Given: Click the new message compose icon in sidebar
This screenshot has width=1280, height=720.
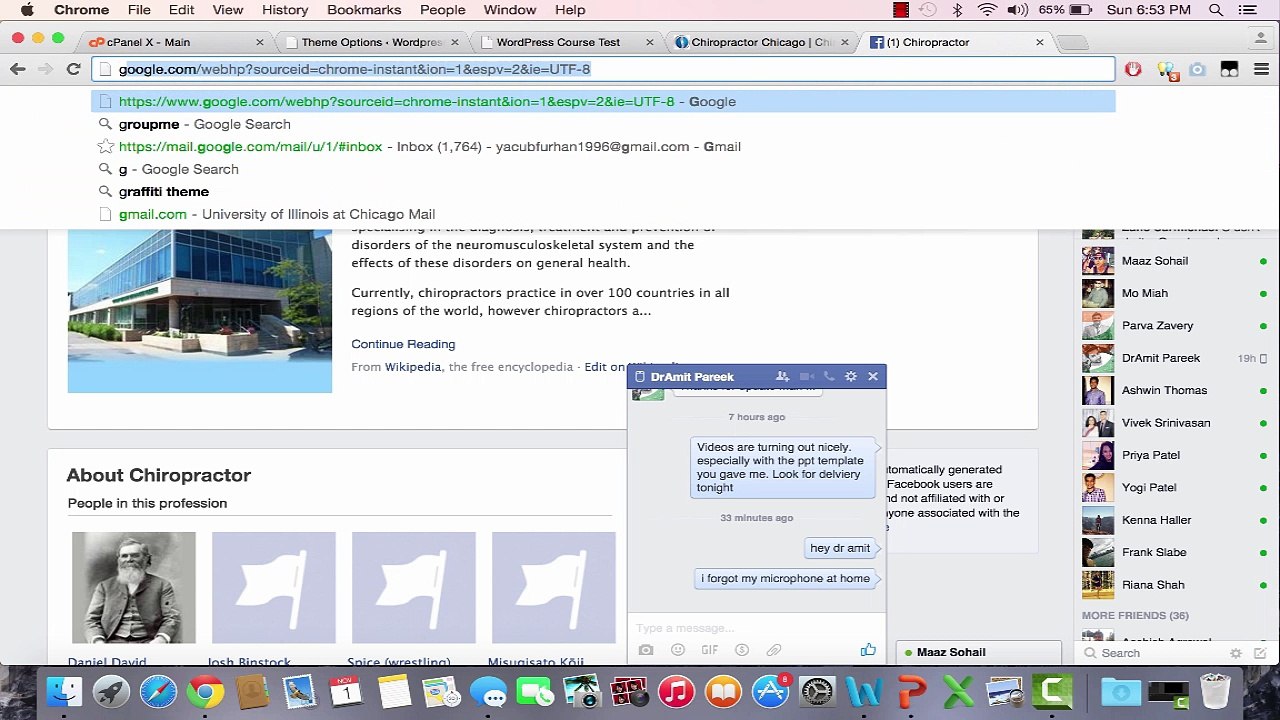Looking at the screenshot, I should click(1262, 653).
